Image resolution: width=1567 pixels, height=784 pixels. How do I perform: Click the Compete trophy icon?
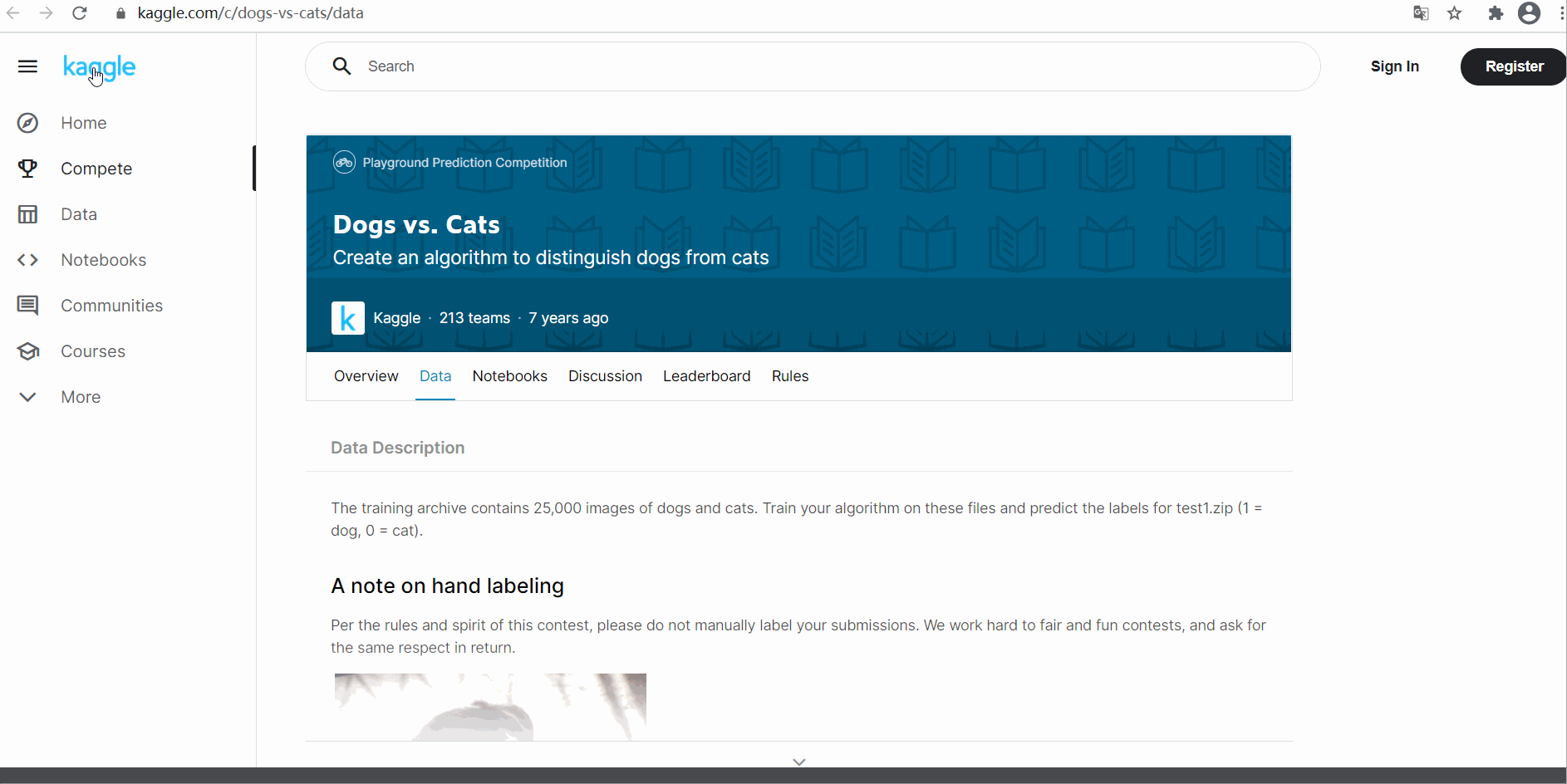(27, 169)
